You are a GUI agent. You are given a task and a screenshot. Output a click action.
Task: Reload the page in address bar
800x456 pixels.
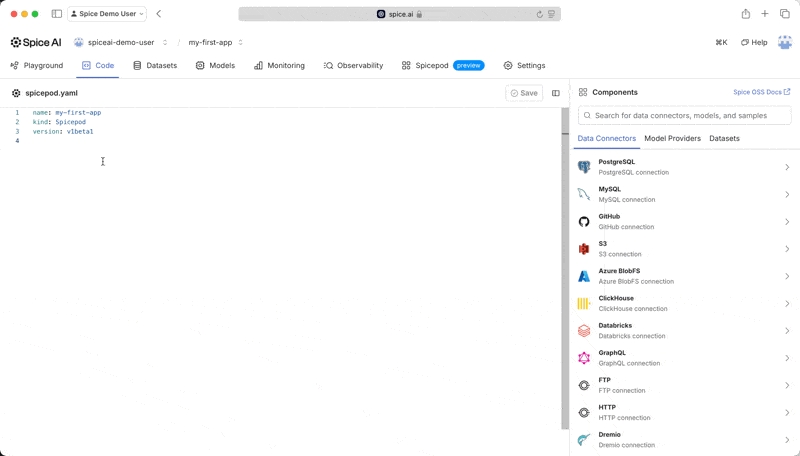(540, 14)
